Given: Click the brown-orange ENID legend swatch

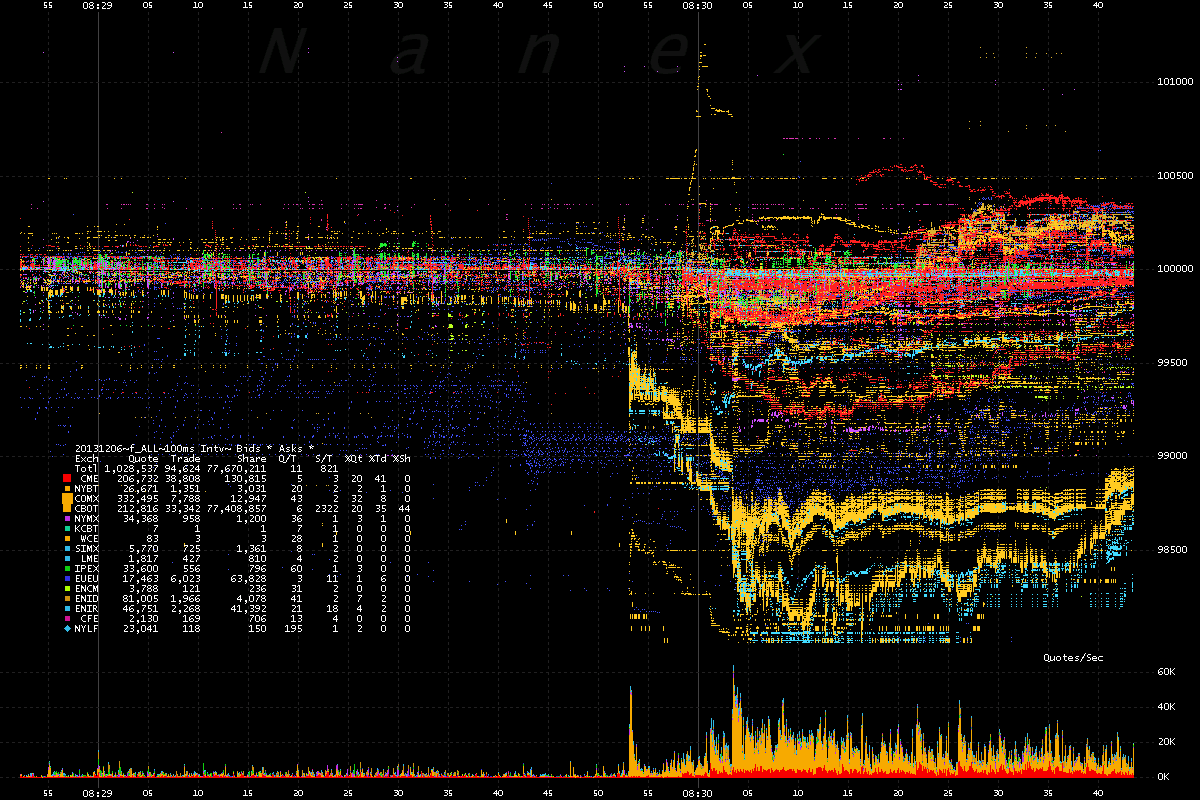Looking at the screenshot, I should pos(67,599).
